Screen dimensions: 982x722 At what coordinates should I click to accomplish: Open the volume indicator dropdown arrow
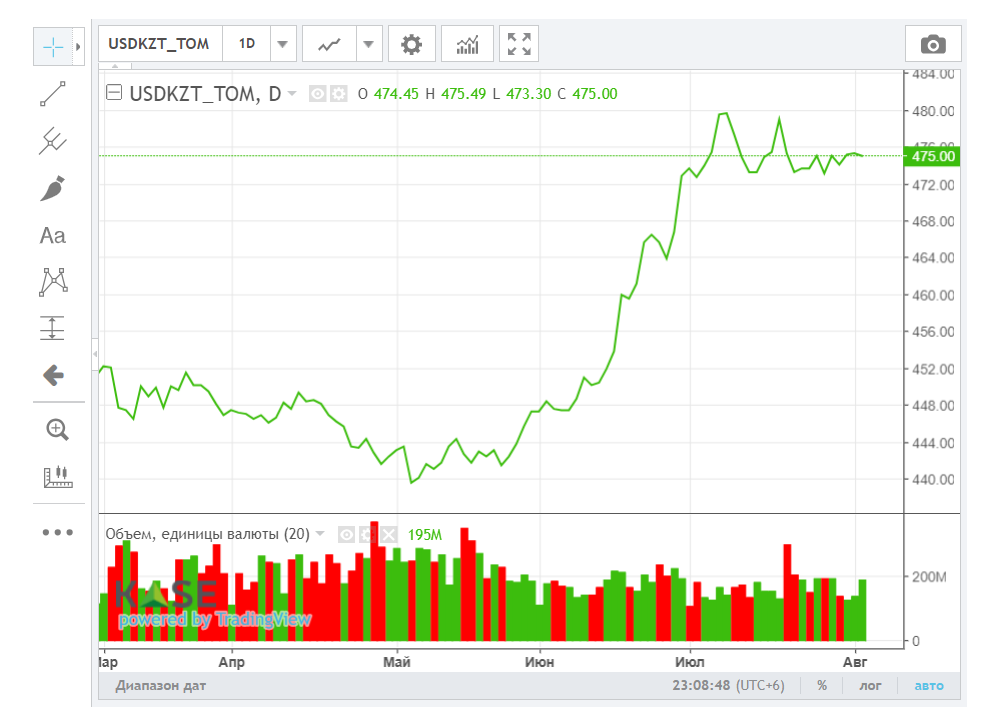(320, 534)
